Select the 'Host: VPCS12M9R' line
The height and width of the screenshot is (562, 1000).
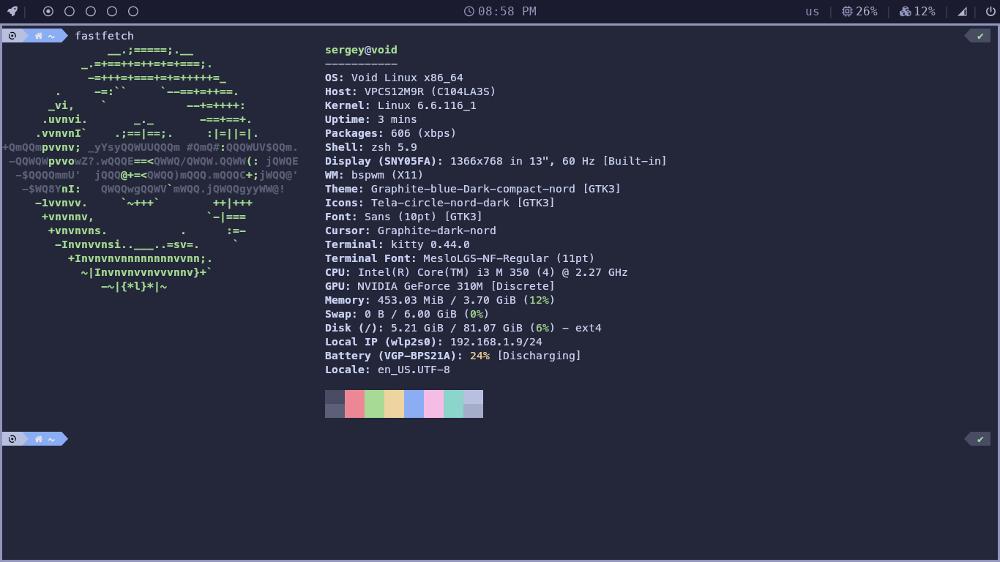(x=410, y=91)
